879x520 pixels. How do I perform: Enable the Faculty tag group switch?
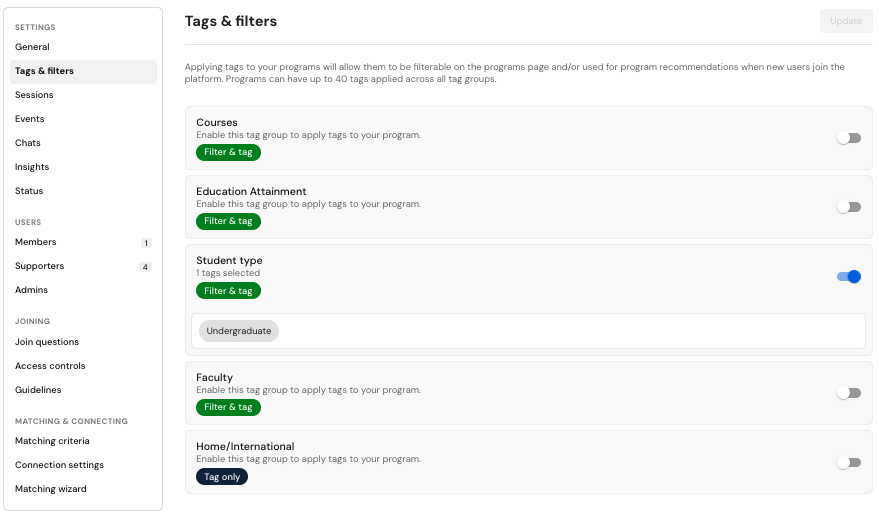point(849,393)
